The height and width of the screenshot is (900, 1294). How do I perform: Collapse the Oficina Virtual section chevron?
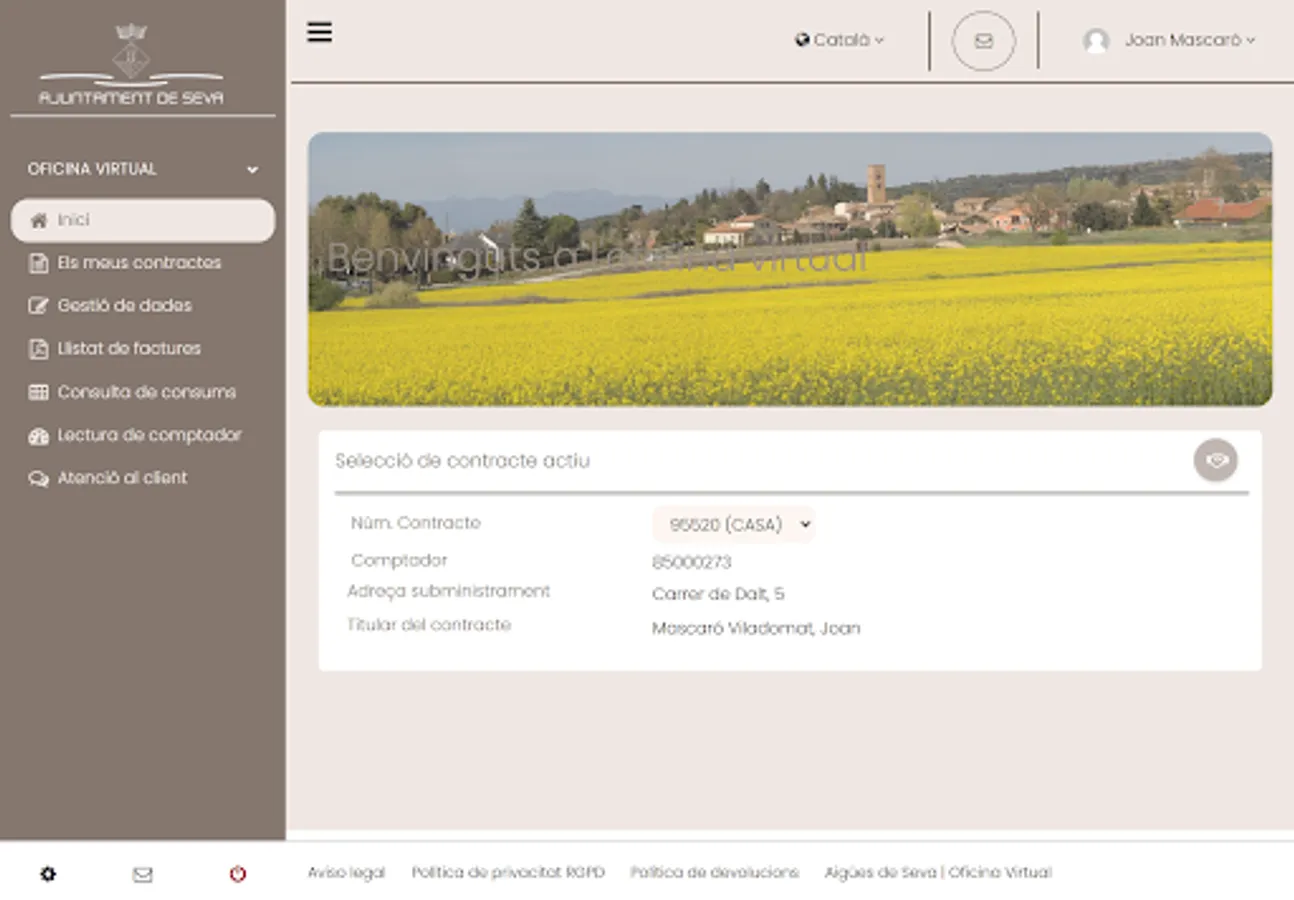[x=252, y=170]
